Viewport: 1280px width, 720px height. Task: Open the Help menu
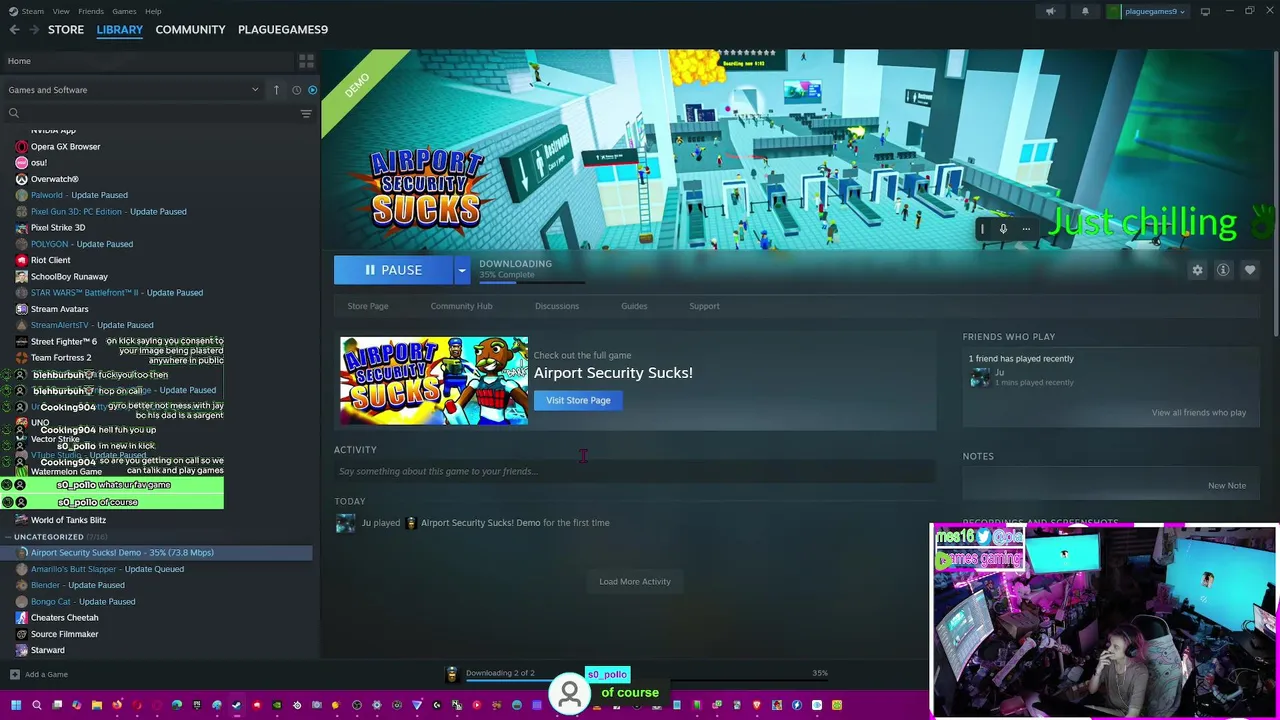point(153,11)
